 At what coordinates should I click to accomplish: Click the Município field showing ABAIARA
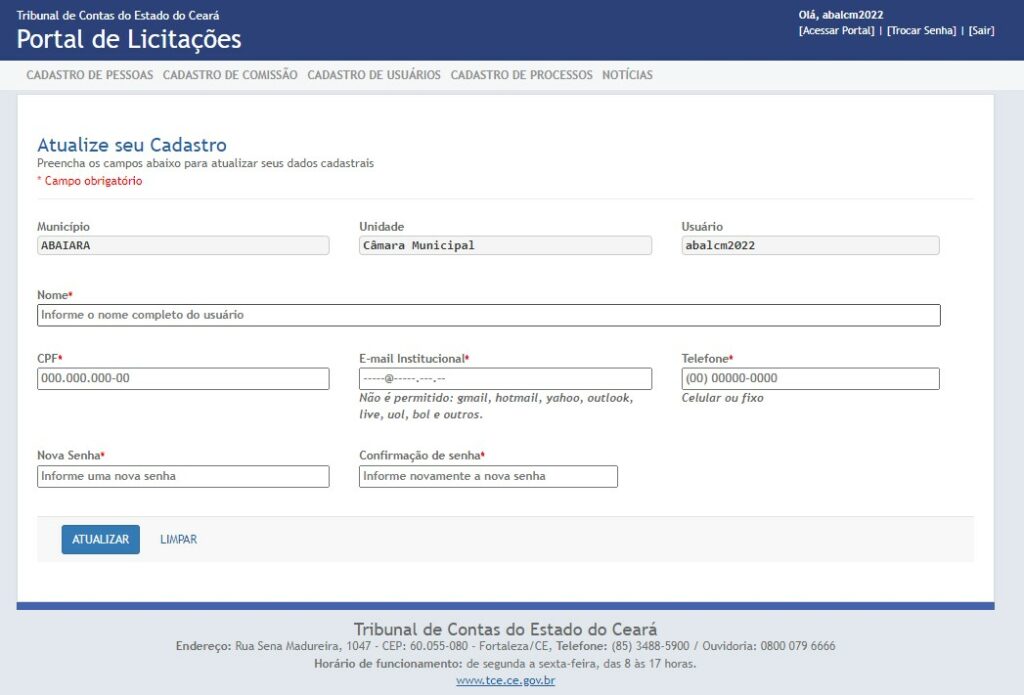pos(183,246)
